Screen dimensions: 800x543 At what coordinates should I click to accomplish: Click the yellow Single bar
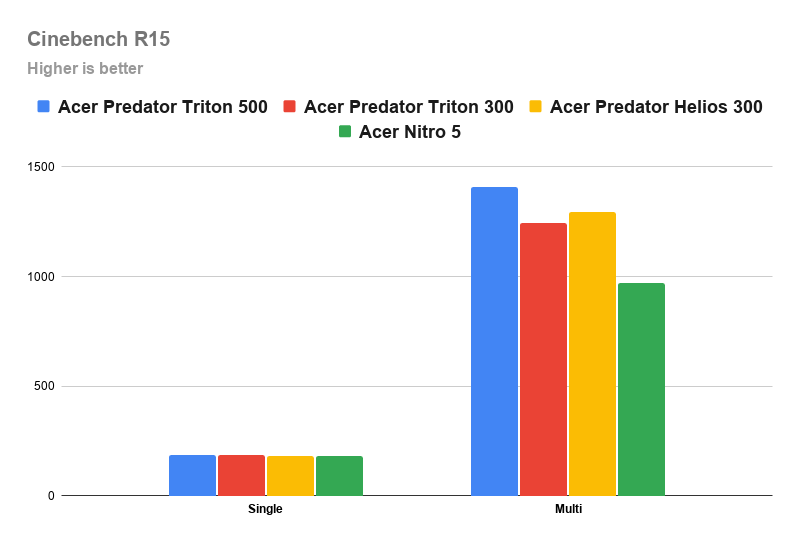(x=290, y=476)
